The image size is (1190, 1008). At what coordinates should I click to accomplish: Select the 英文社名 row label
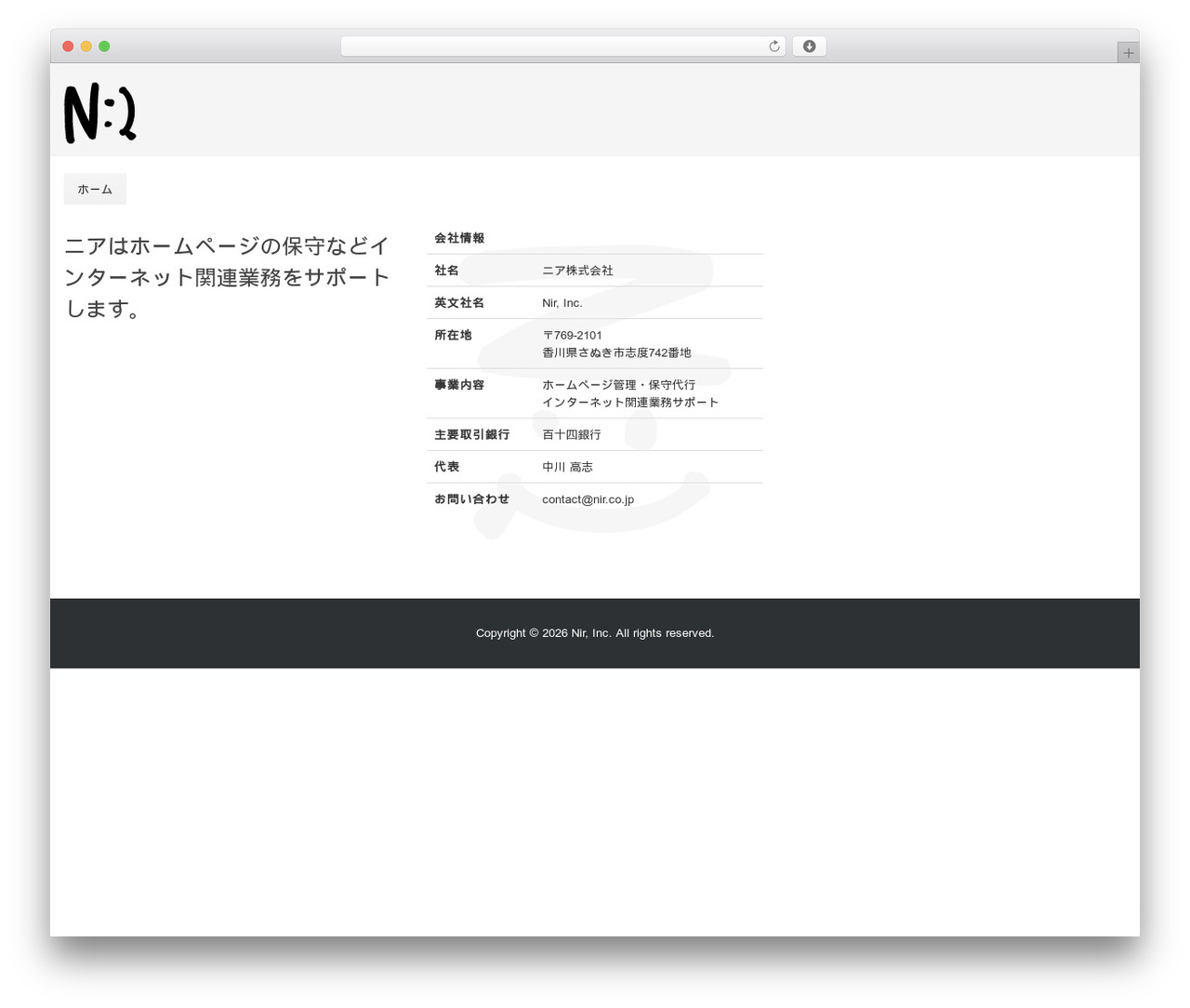coord(459,303)
